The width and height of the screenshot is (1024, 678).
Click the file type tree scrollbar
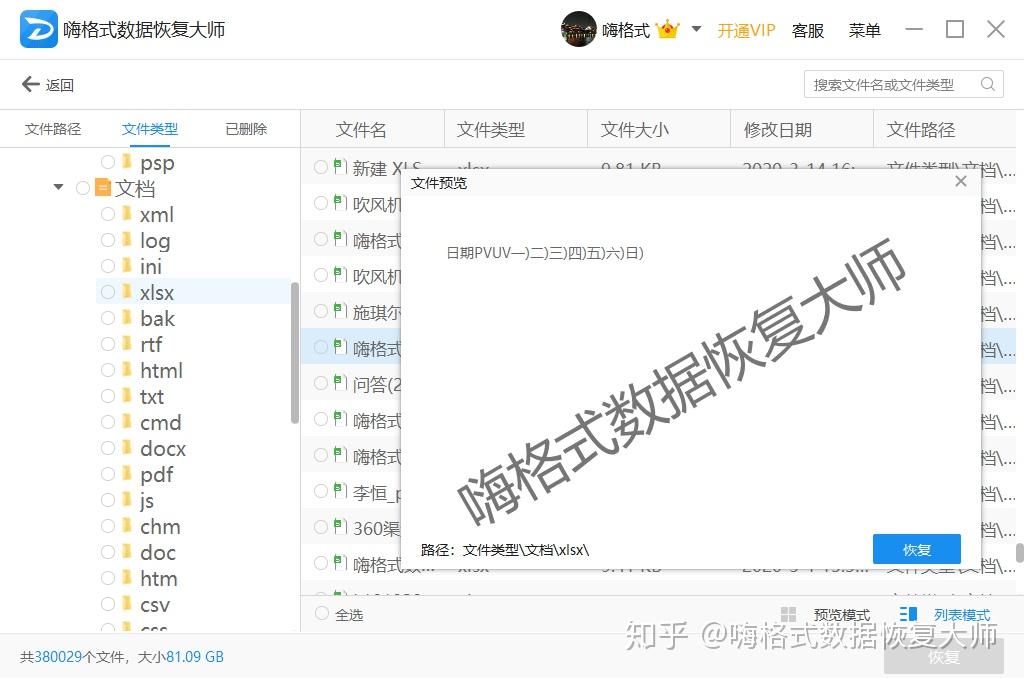point(295,353)
